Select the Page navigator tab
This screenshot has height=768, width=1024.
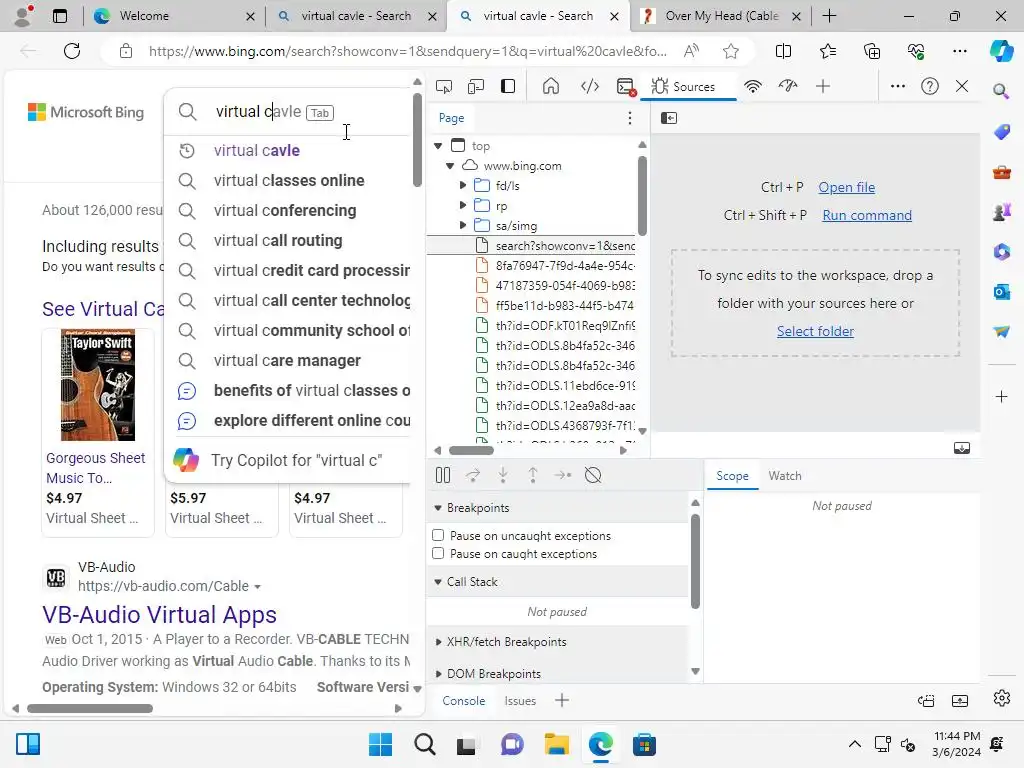tap(451, 118)
